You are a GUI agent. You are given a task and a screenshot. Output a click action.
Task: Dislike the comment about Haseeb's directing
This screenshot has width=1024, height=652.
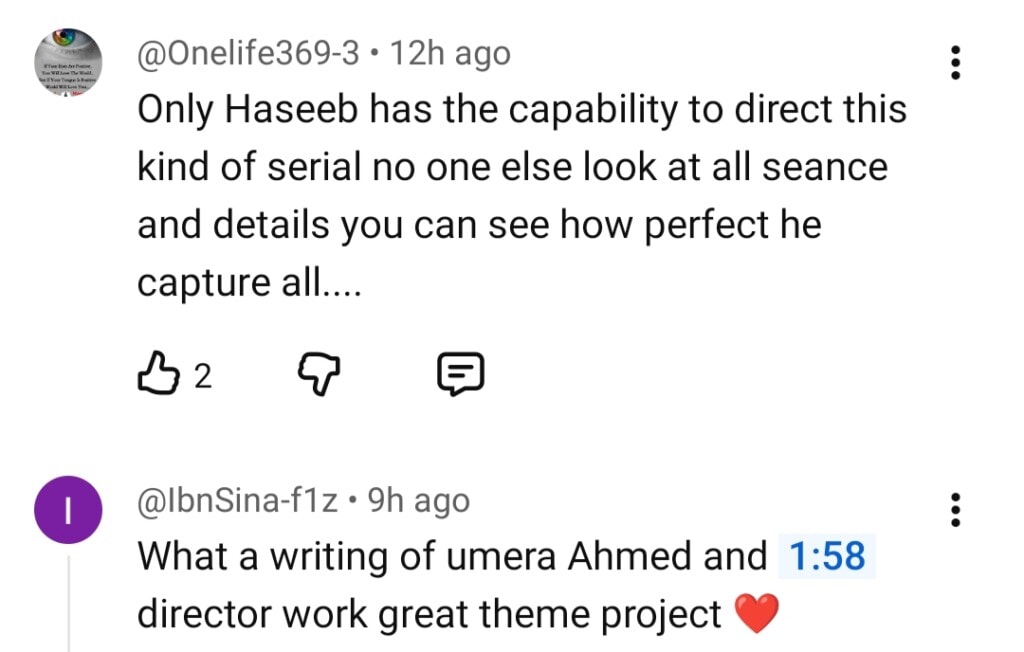(x=322, y=375)
